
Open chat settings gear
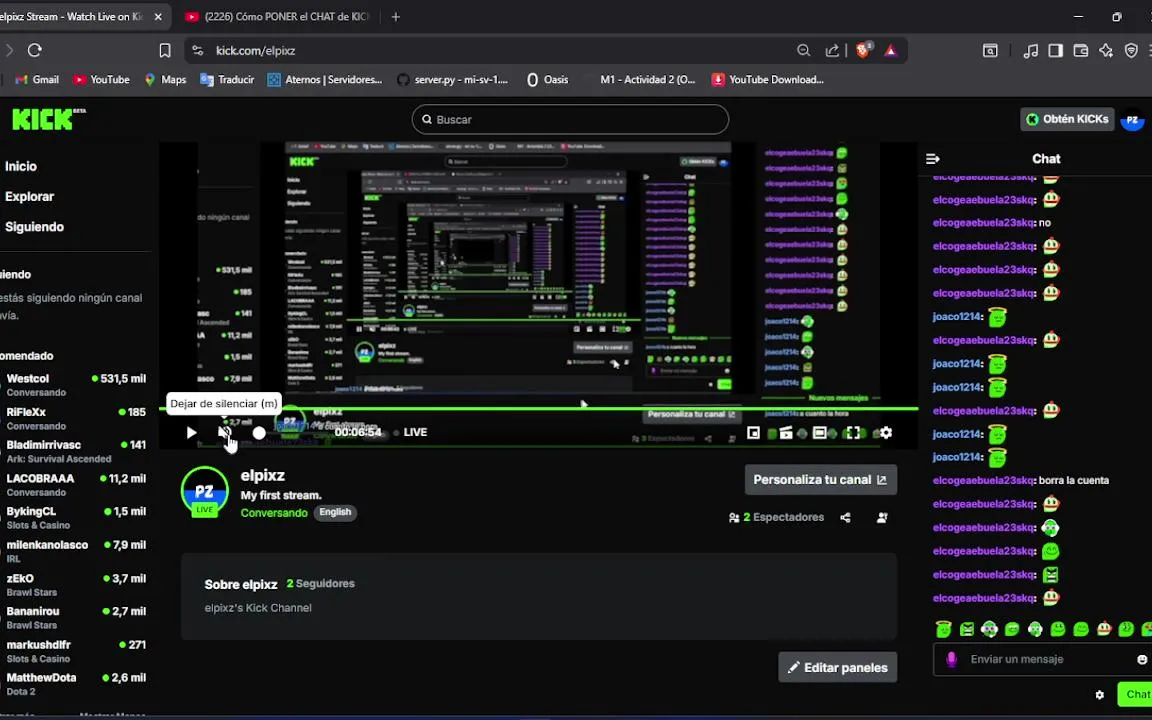tap(1099, 694)
